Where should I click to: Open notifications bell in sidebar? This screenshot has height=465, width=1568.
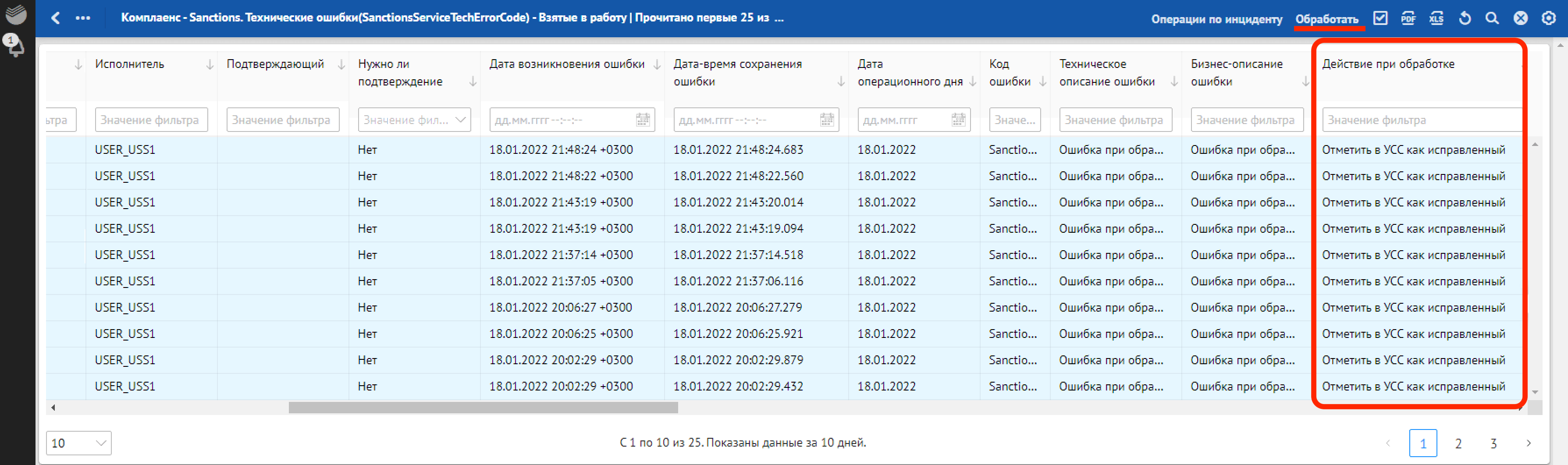[14, 45]
